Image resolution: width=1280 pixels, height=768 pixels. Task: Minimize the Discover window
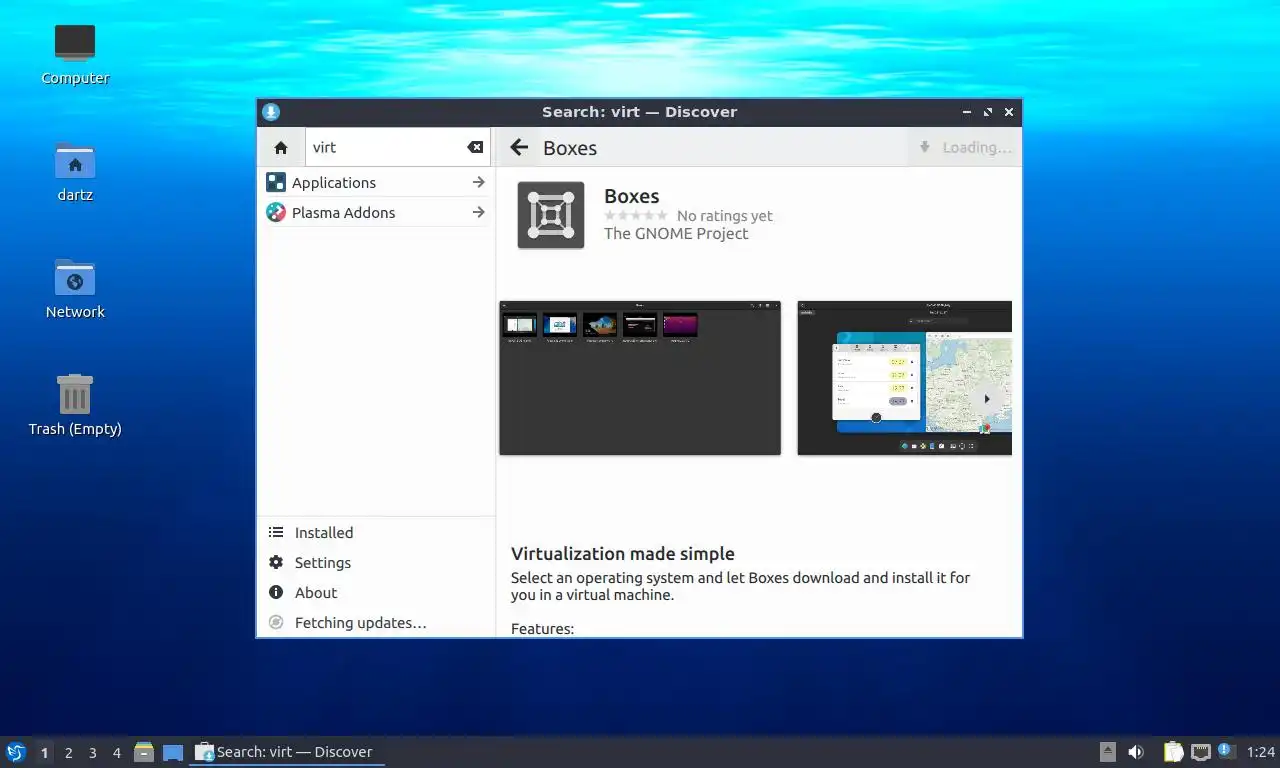(967, 112)
